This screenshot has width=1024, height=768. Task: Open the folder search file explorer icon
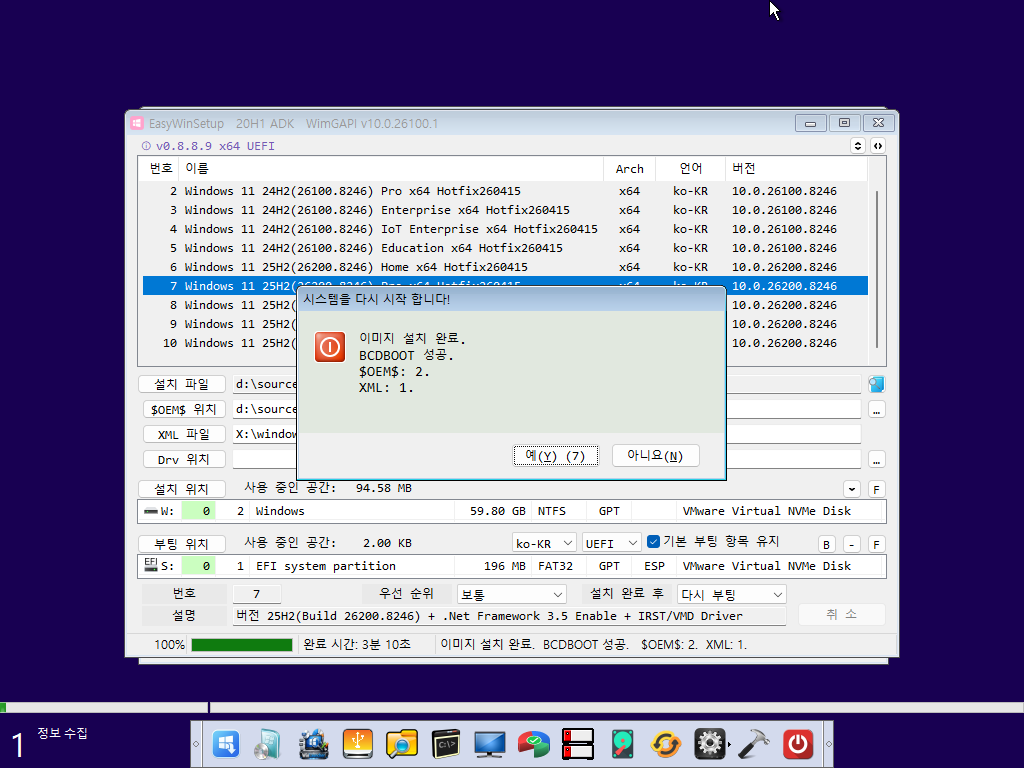tap(402, 744)
